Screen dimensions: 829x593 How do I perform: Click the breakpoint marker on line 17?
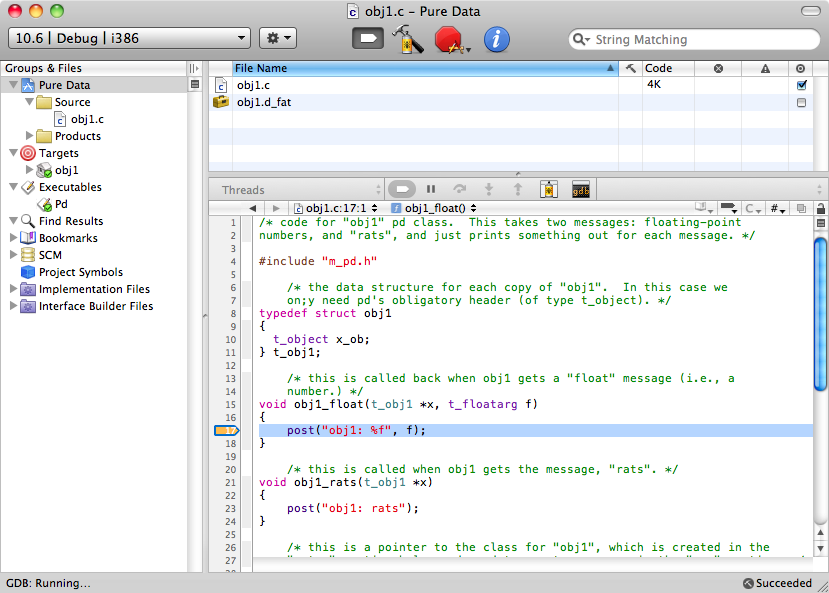coord(227,430)
